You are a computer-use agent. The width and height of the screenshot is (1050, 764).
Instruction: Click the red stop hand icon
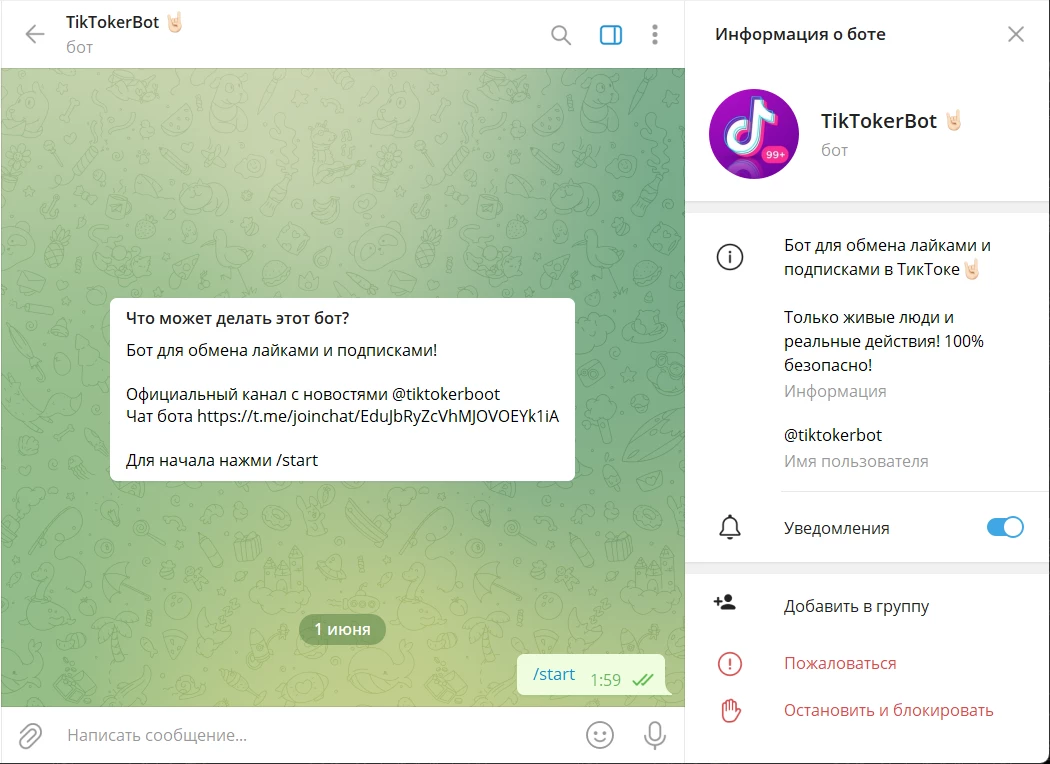[x=731, y=710]
